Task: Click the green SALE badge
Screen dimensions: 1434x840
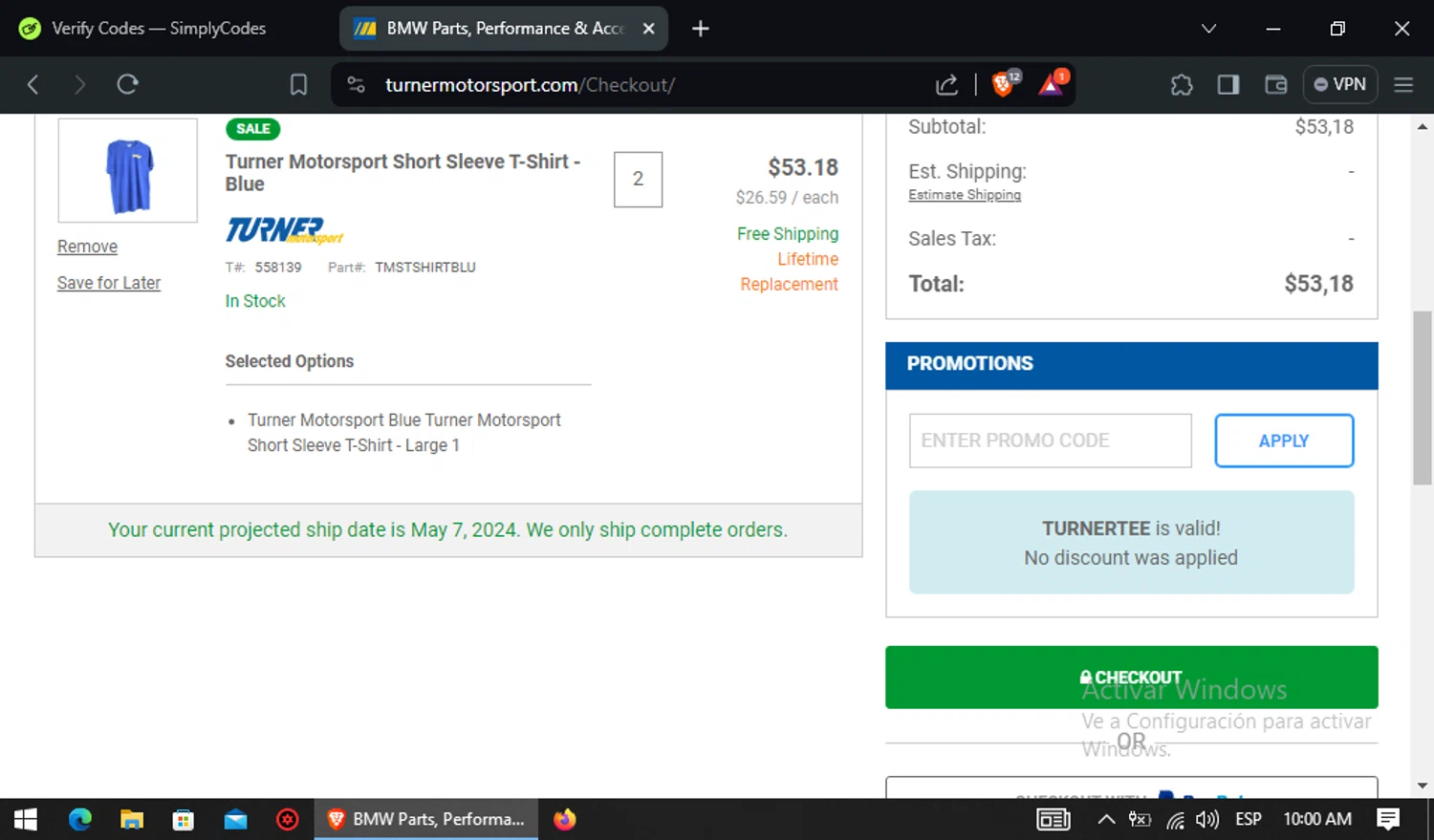Action: 253,129
